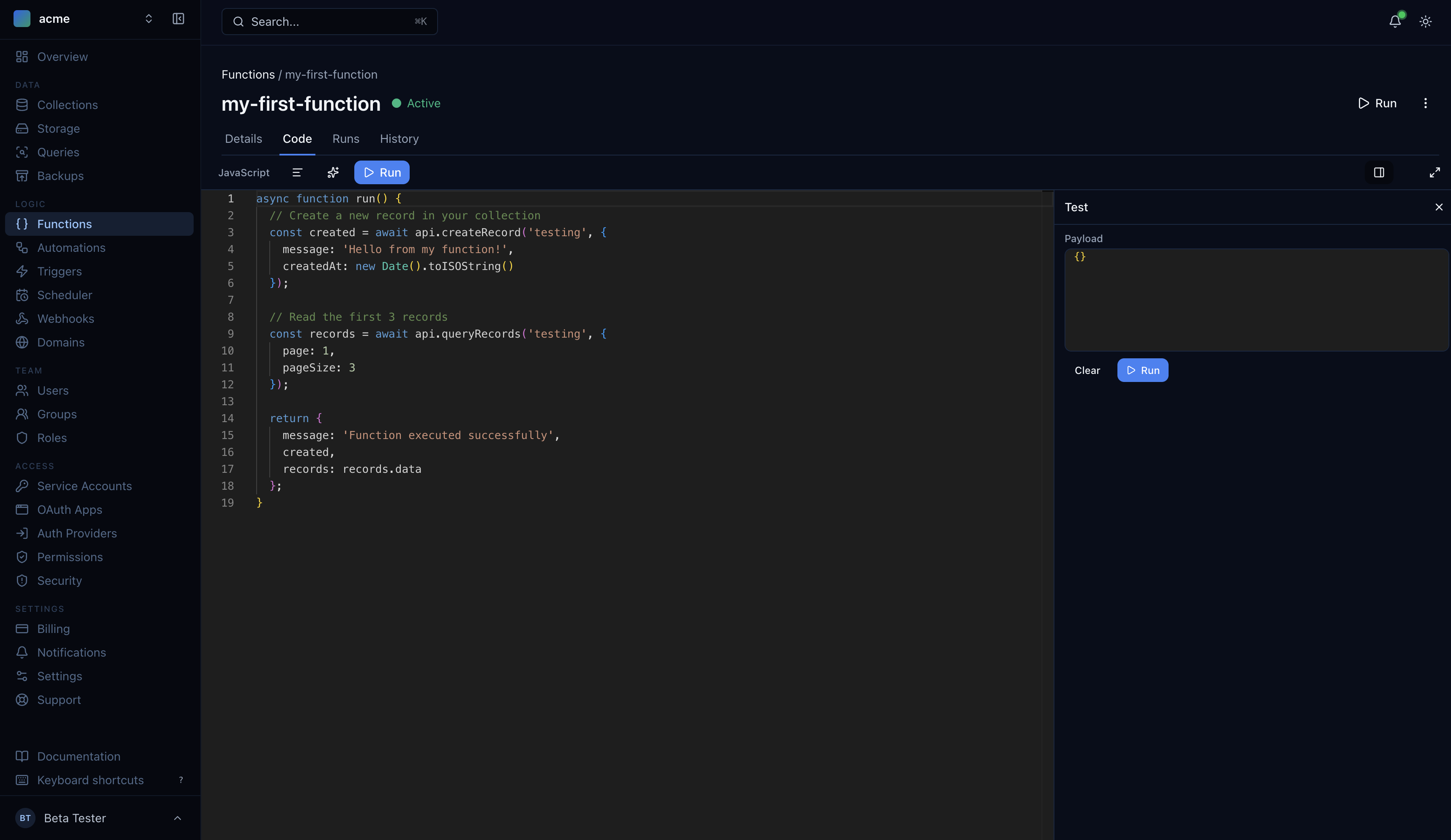Run the function from the Test panel
This screenshot has height=840, width=1451.
click(x=1142, y=370)
